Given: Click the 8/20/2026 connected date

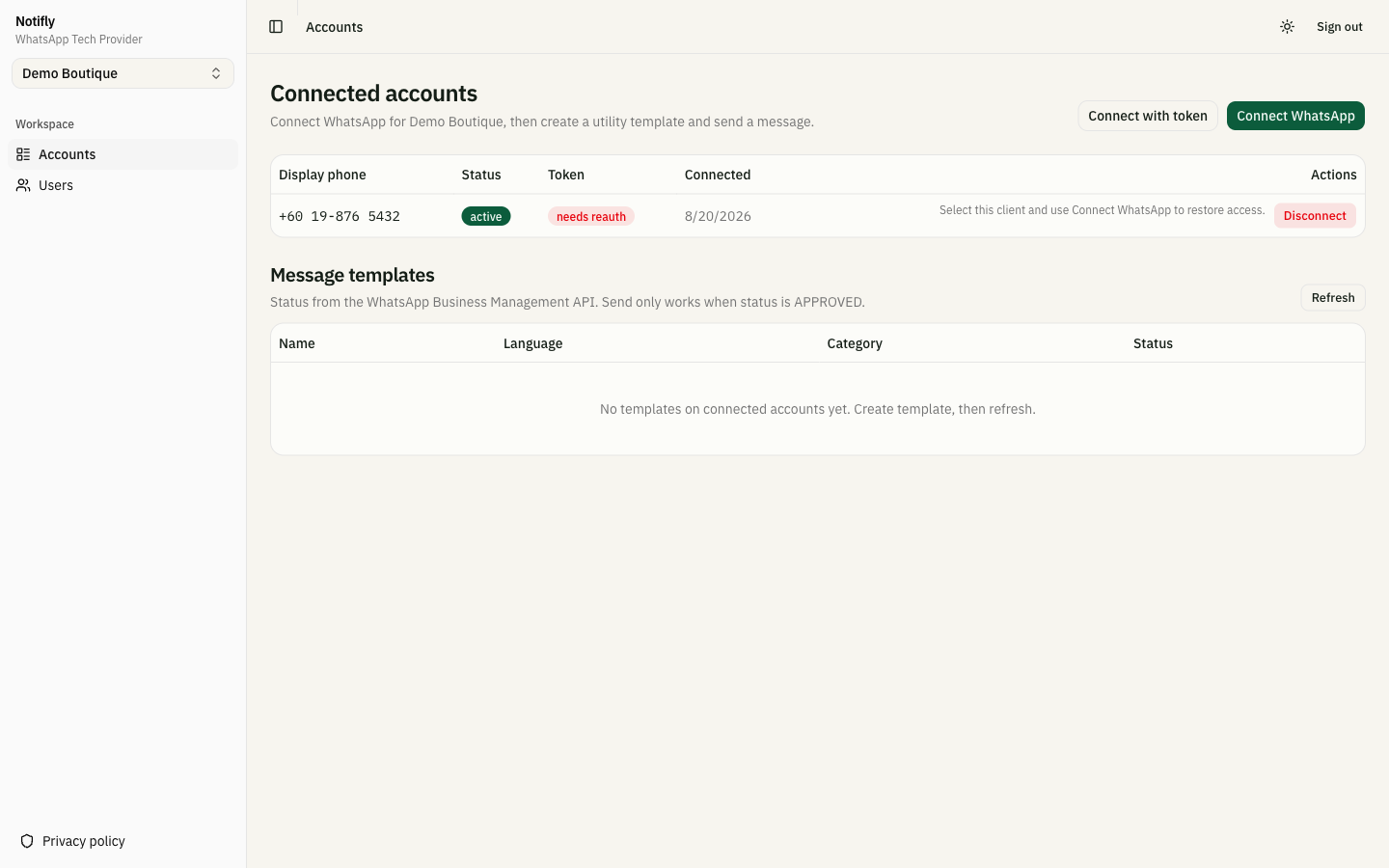Looking at the screenshot, I should [718, 216].
